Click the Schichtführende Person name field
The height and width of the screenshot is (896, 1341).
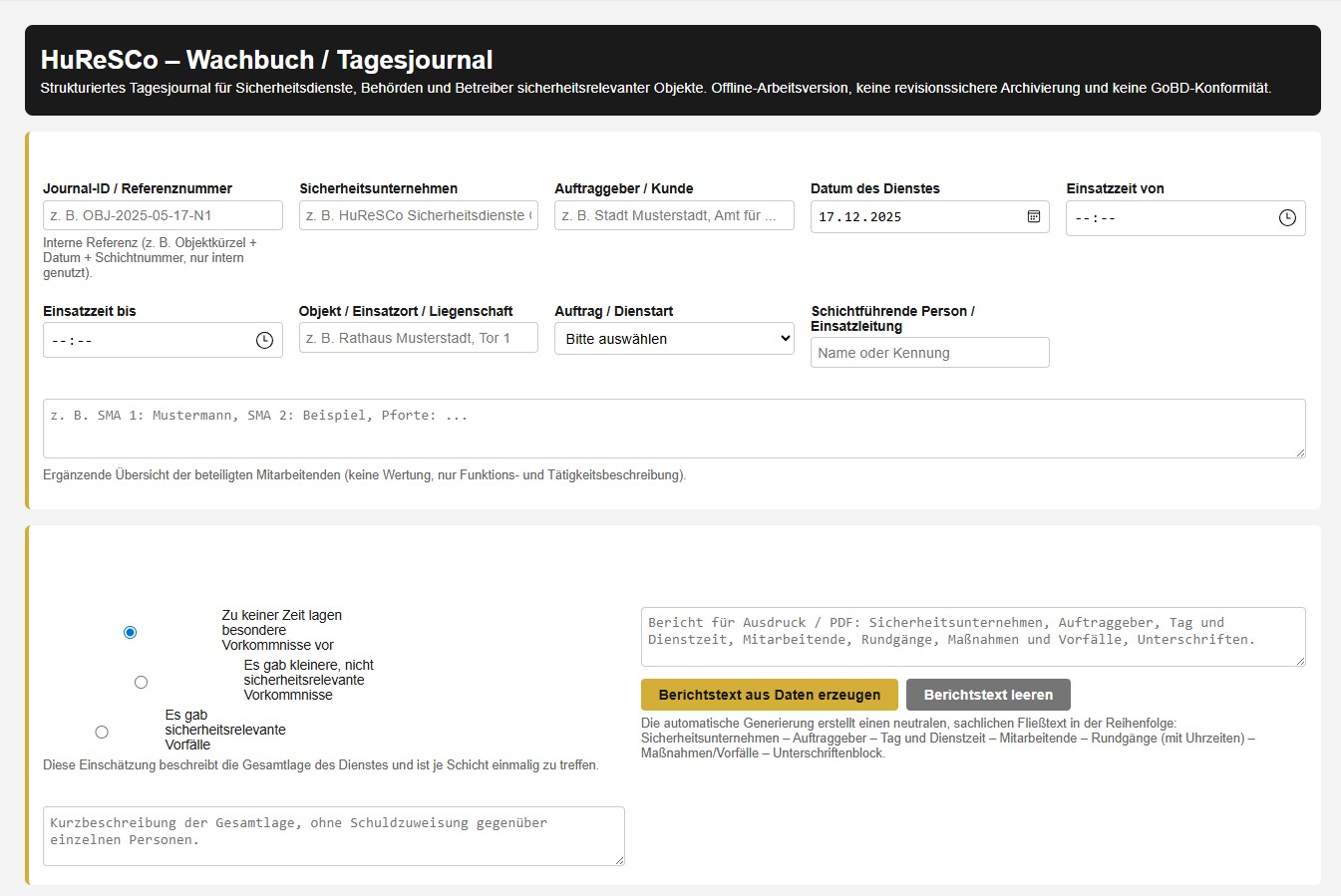pos(929,352)
